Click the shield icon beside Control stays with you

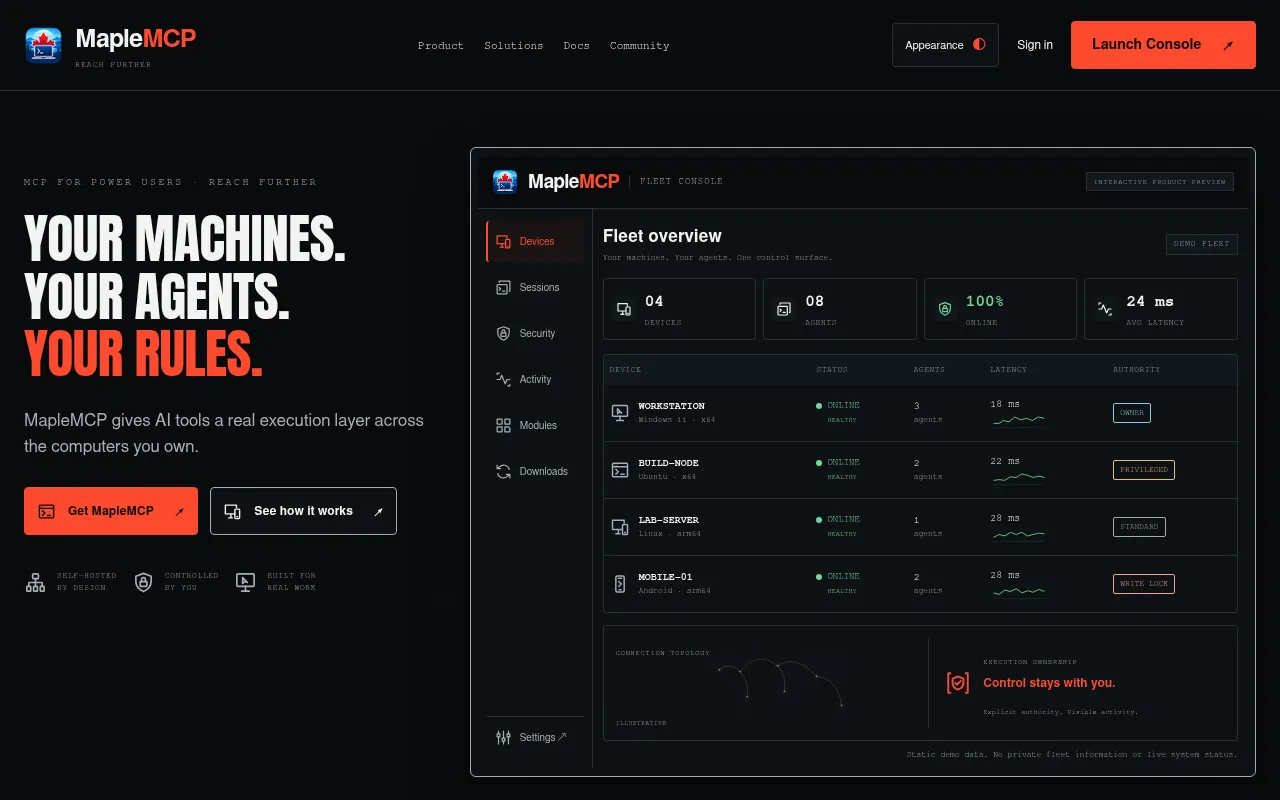tap(958, 683)
